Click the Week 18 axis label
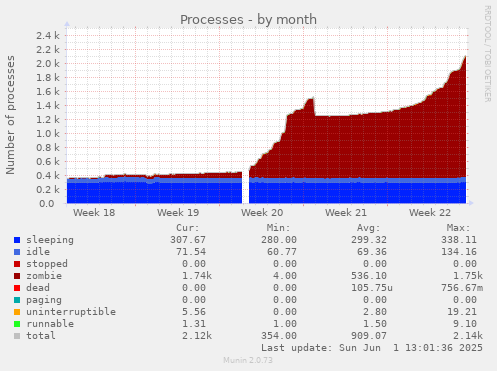 pyautogui.click(x=94, y=213)
